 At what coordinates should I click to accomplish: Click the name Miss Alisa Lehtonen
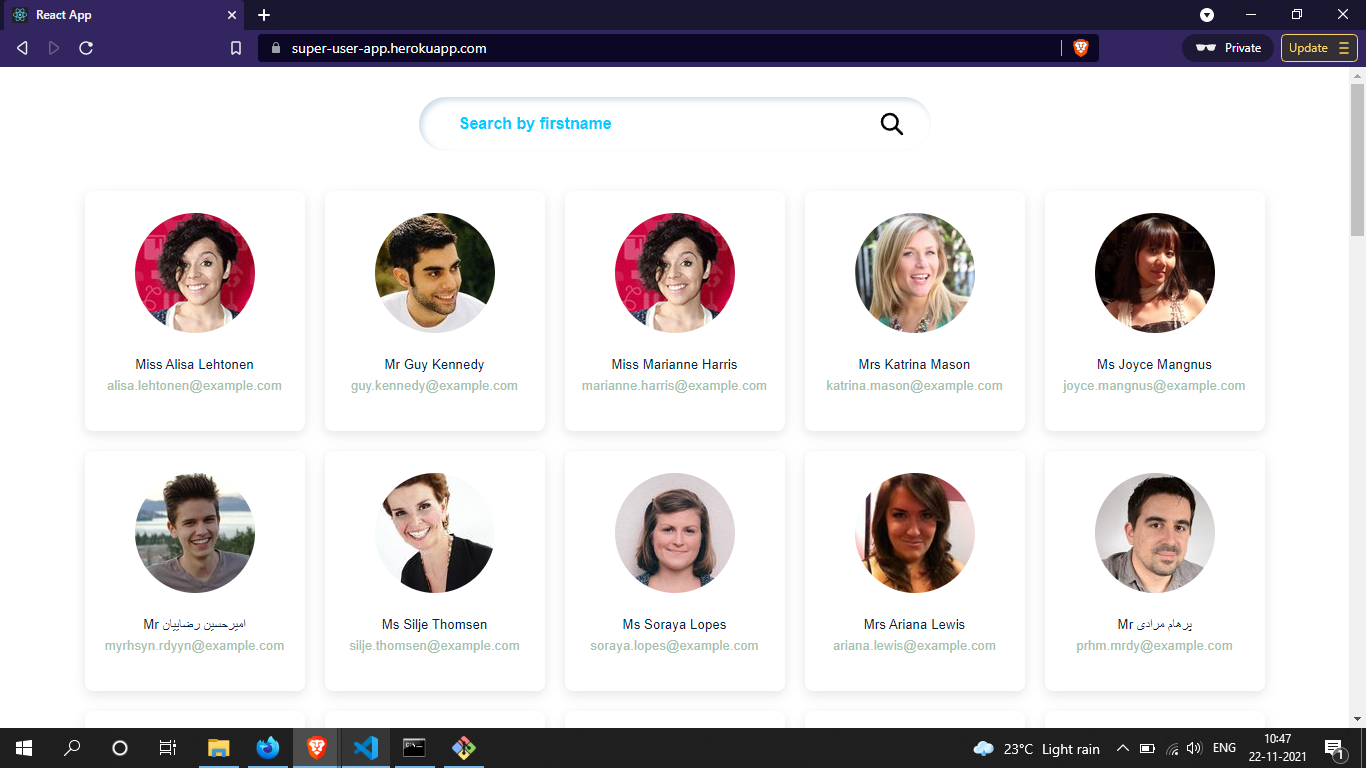tap(195, 365)
